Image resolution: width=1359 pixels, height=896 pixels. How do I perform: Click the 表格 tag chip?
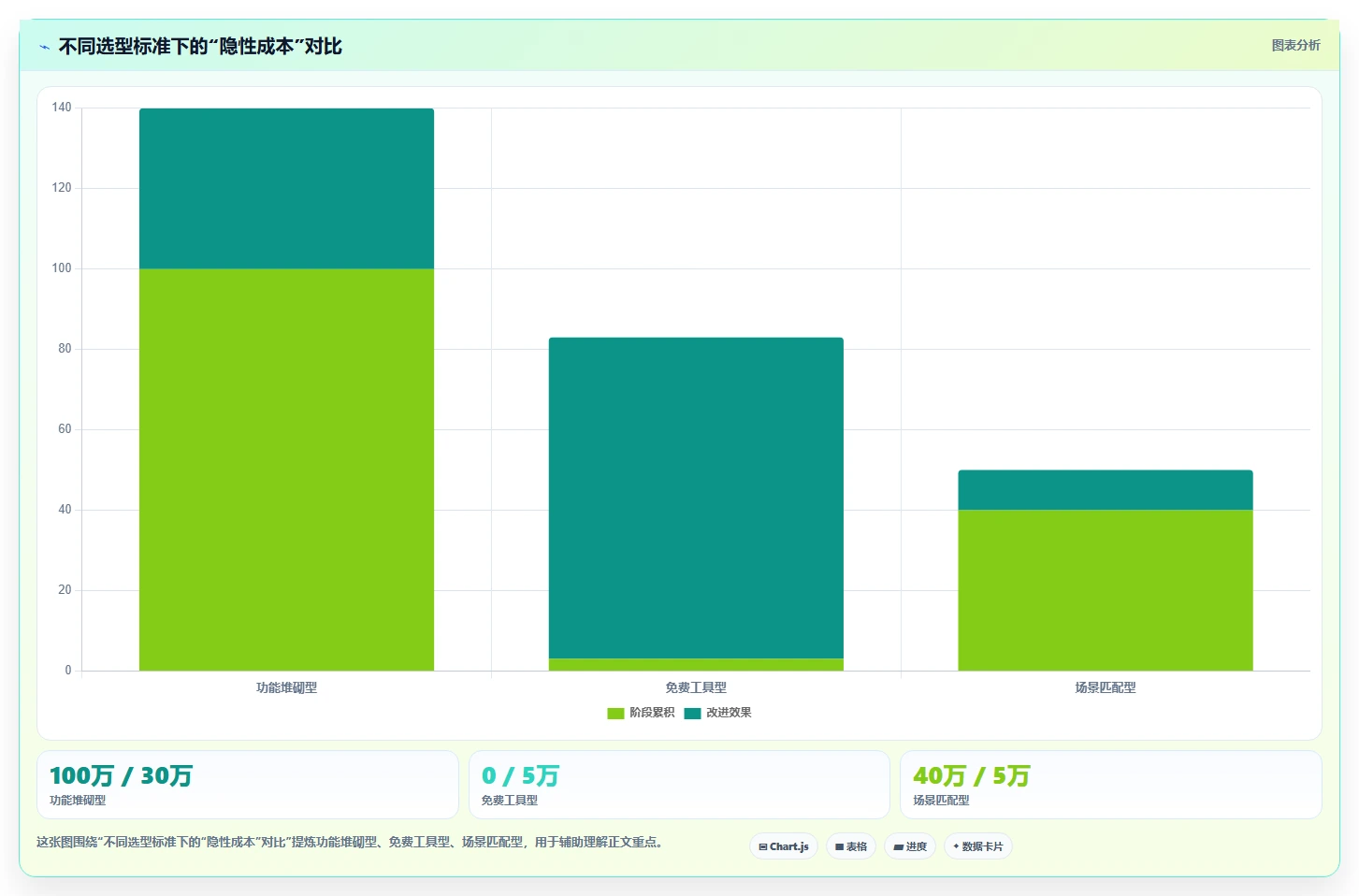coord(851,846)
